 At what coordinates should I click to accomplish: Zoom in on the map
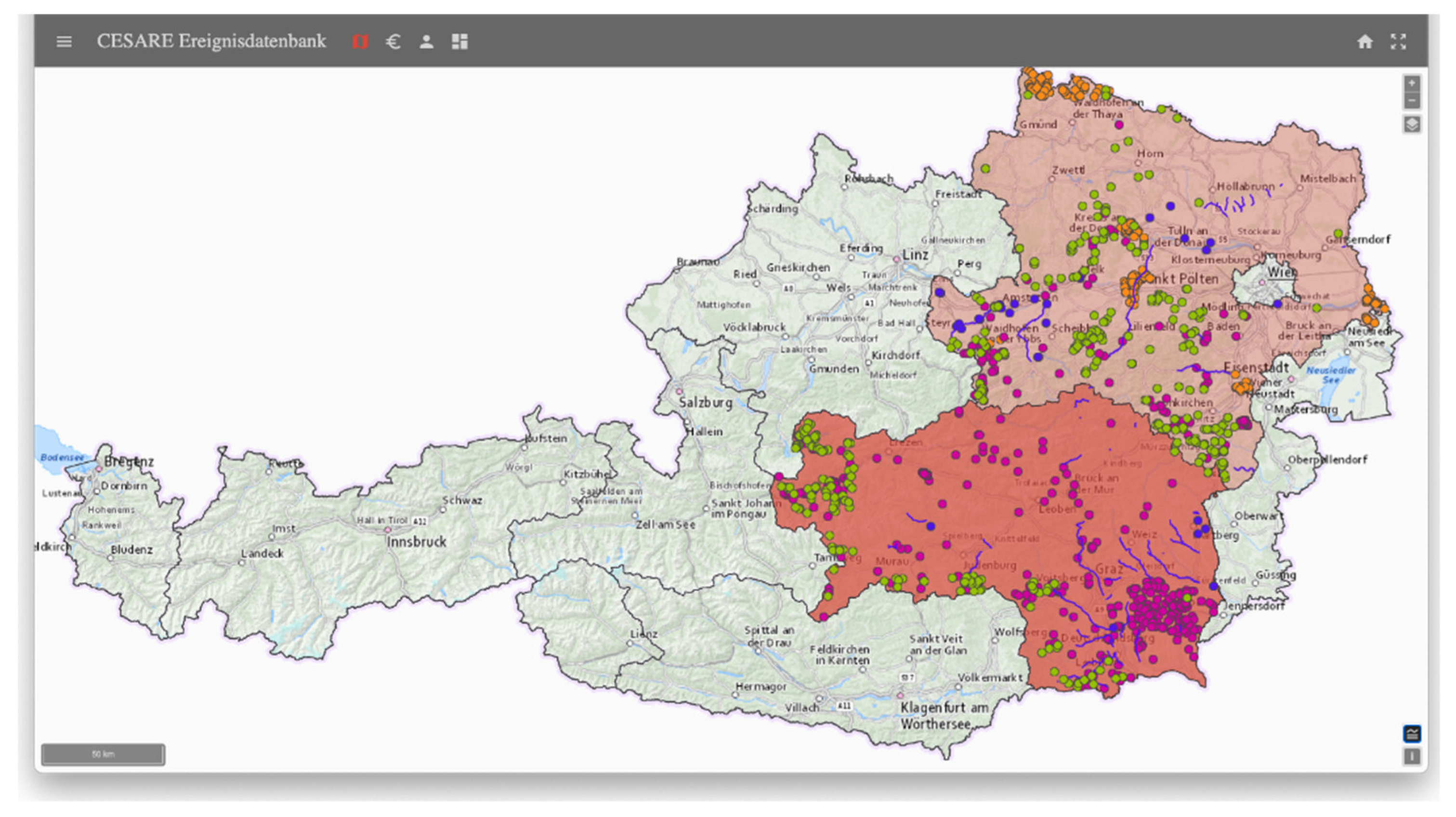tap(1411, 84)
